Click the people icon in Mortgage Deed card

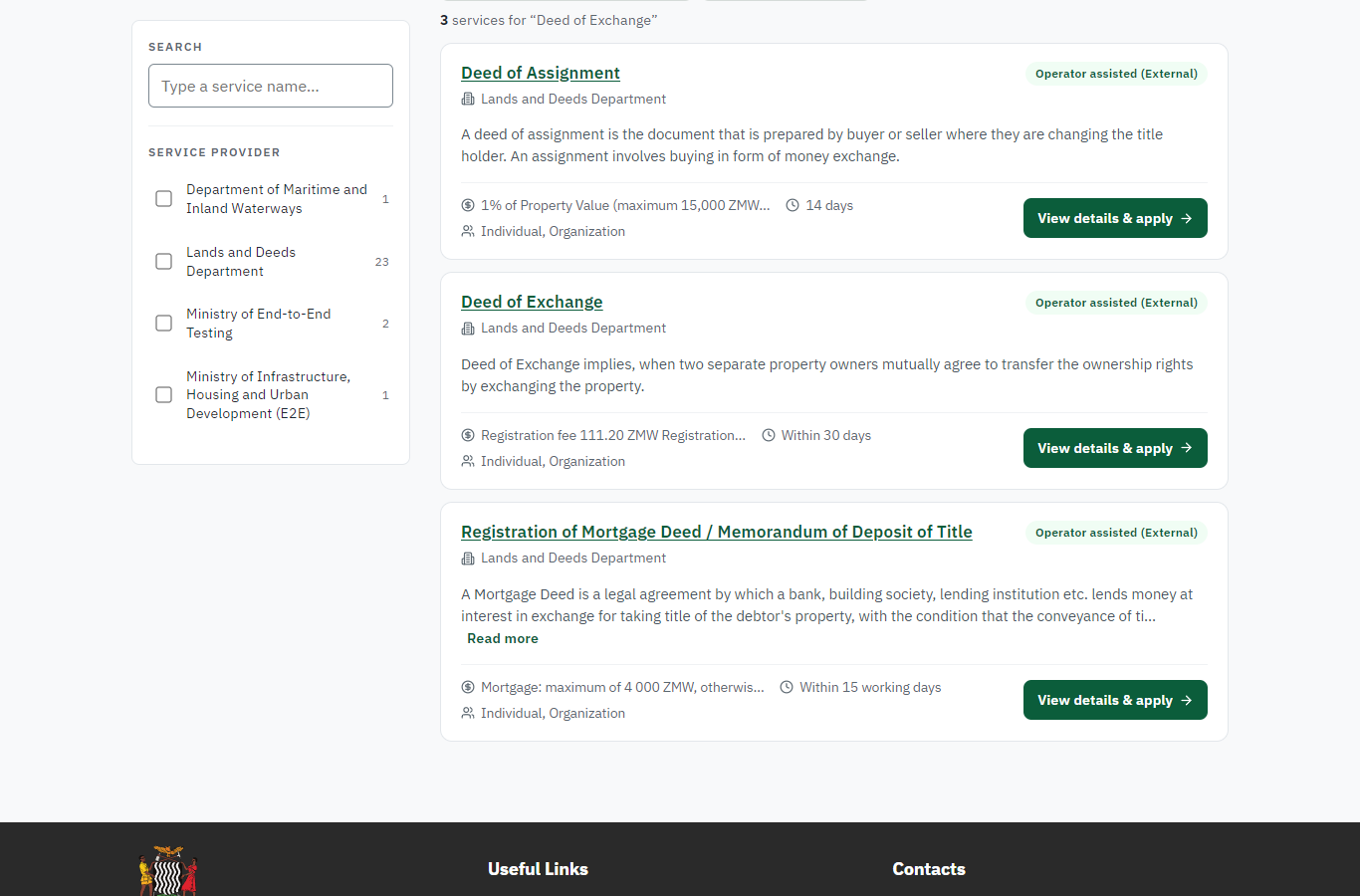(468, 714)
